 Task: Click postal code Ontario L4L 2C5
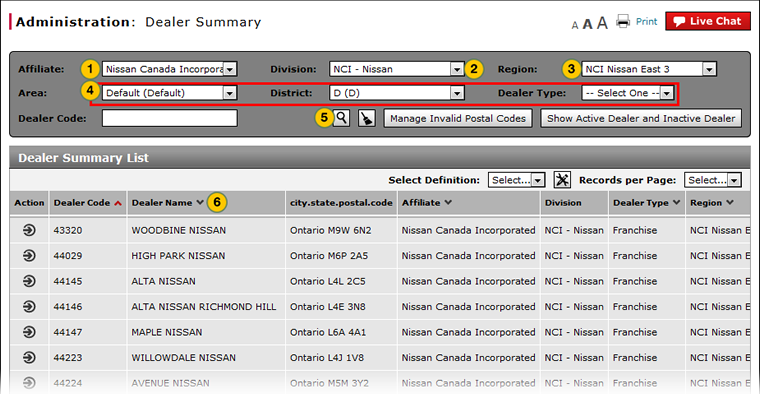(x=328, y=281)
